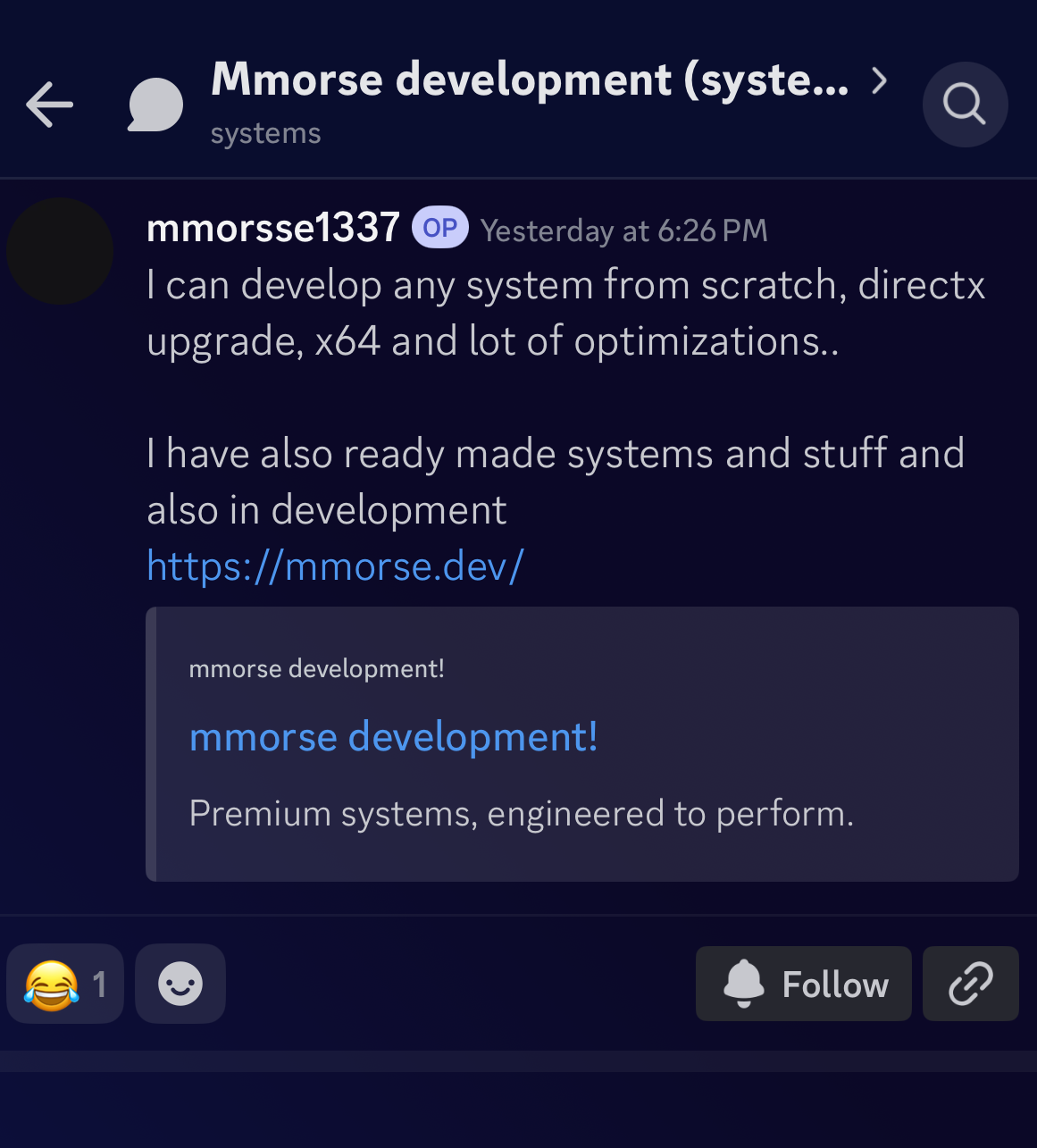Tap the bell icon on Follow
The height and width of the screenshot is (1148, 1037).
click(x=744, y=984)
